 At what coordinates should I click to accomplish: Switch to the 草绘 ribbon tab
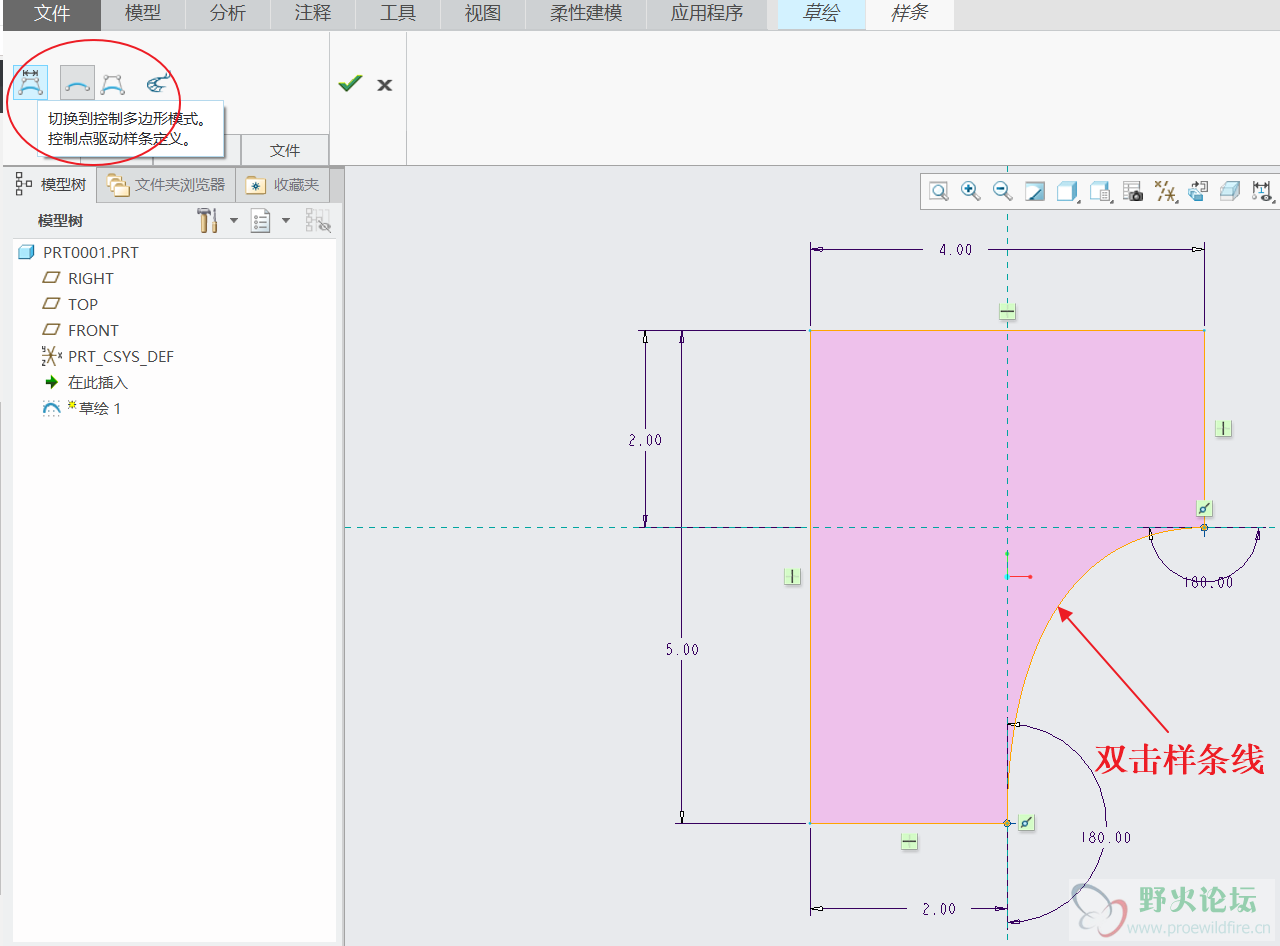pyautogui.click(x=821, y=14)
